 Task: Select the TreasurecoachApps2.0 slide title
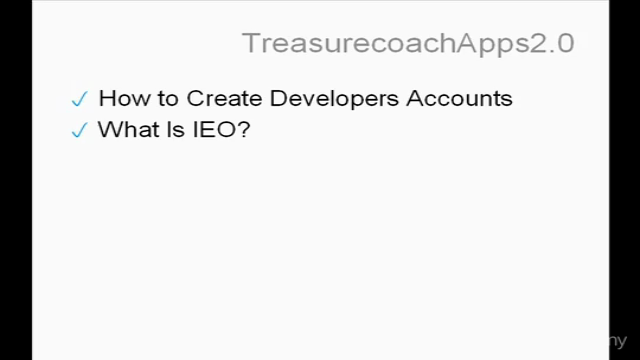(408, 44)
